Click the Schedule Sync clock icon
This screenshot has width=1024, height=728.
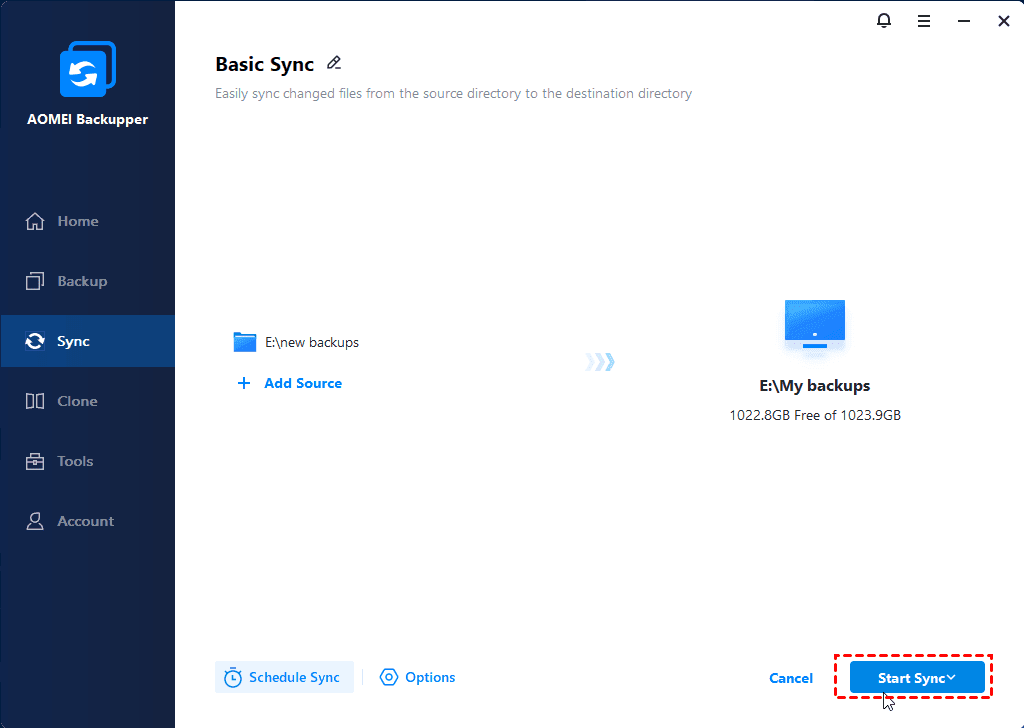coord(233,677)
